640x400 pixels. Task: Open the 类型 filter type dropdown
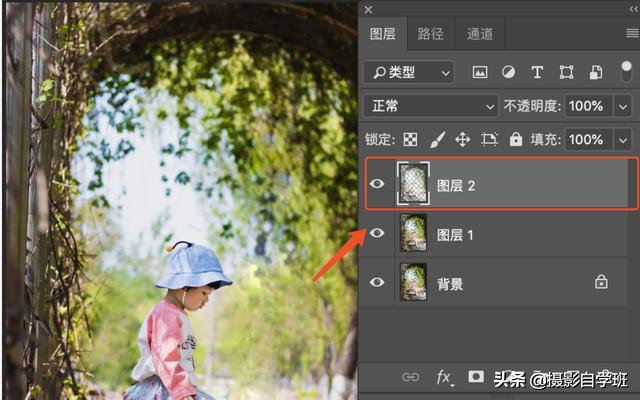[x=409, y=73]
